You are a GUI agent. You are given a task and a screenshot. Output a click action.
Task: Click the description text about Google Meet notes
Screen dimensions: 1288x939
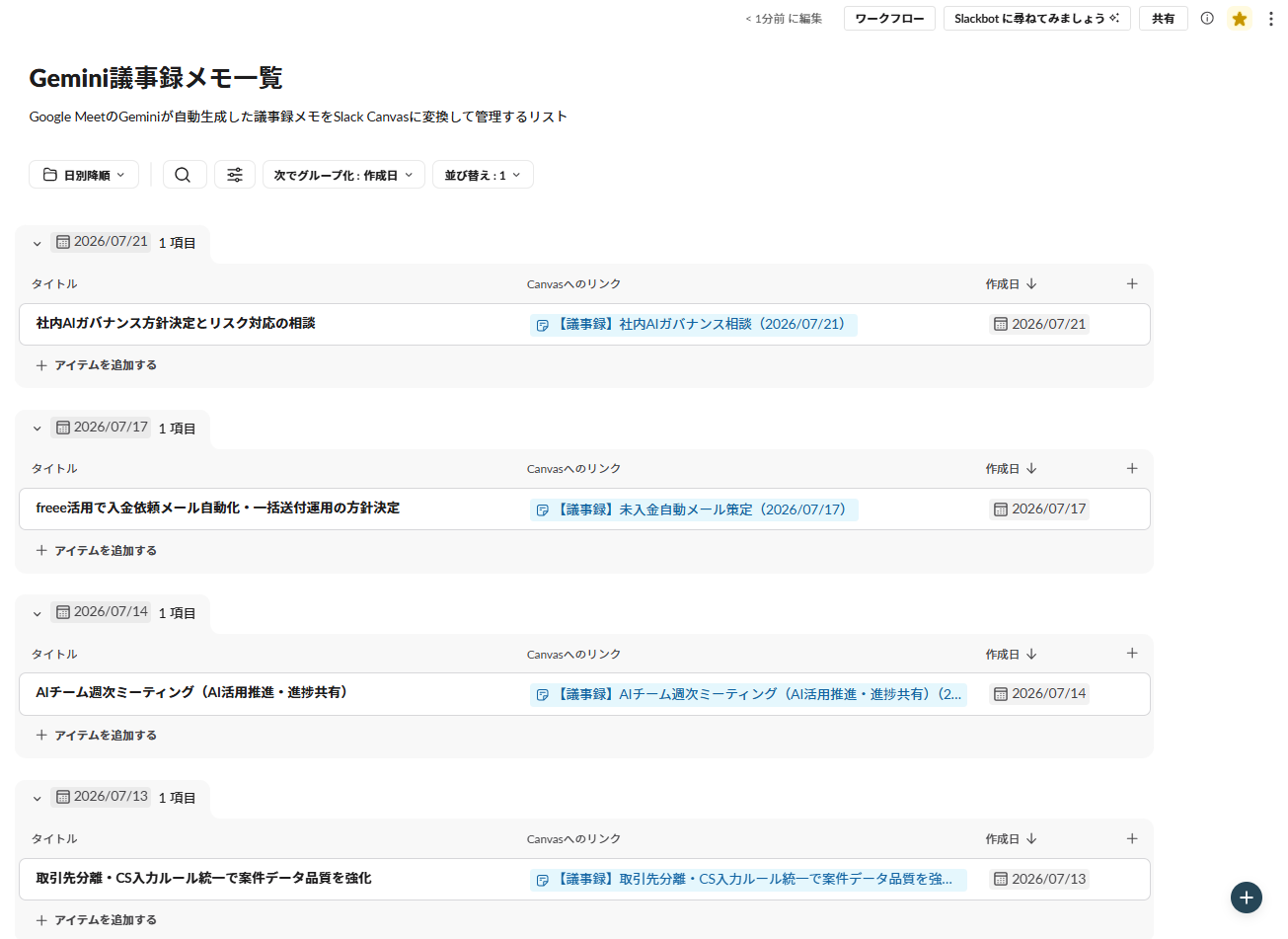click(298, 117)
